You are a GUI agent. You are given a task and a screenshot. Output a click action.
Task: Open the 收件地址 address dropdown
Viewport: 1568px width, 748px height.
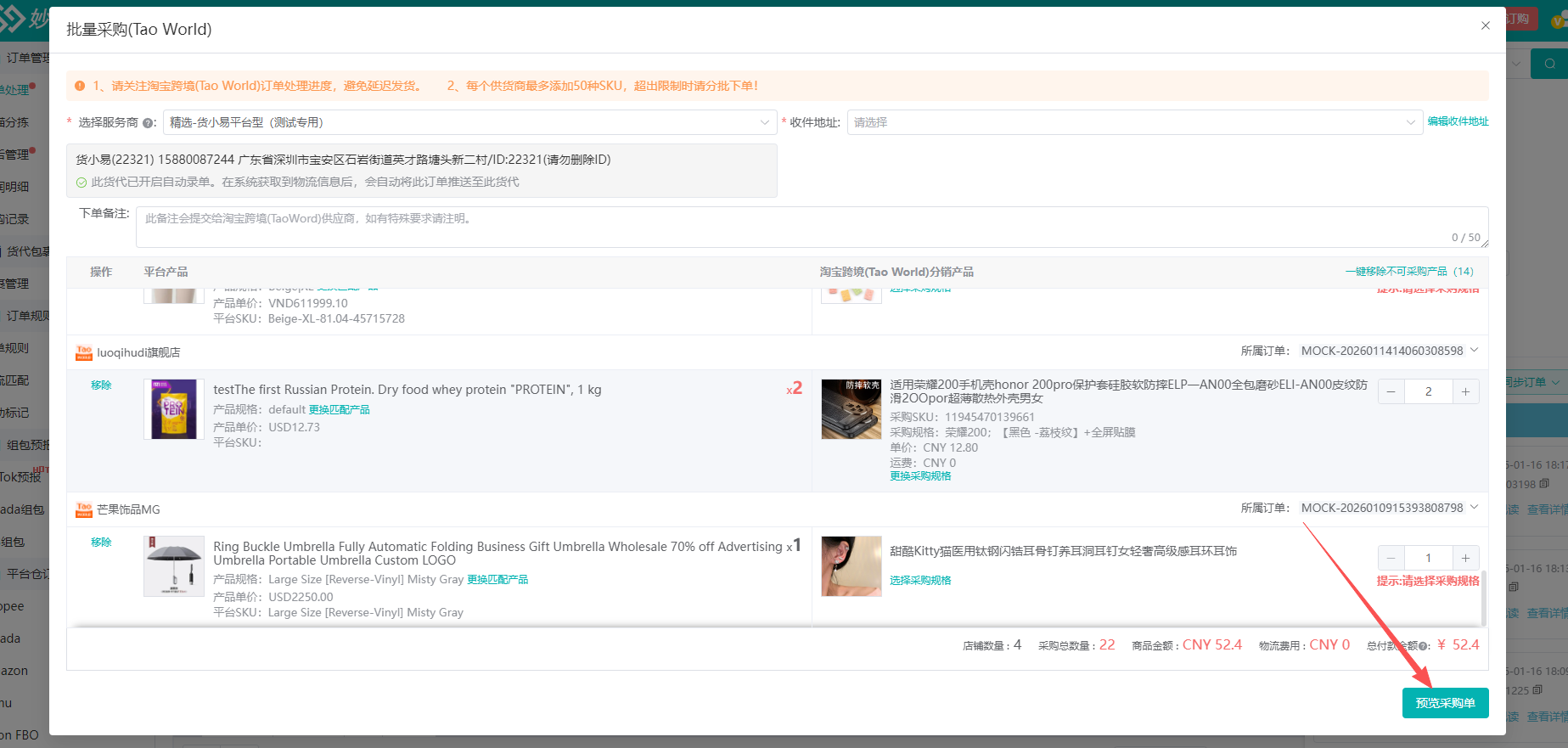[x=1132, y=122]
